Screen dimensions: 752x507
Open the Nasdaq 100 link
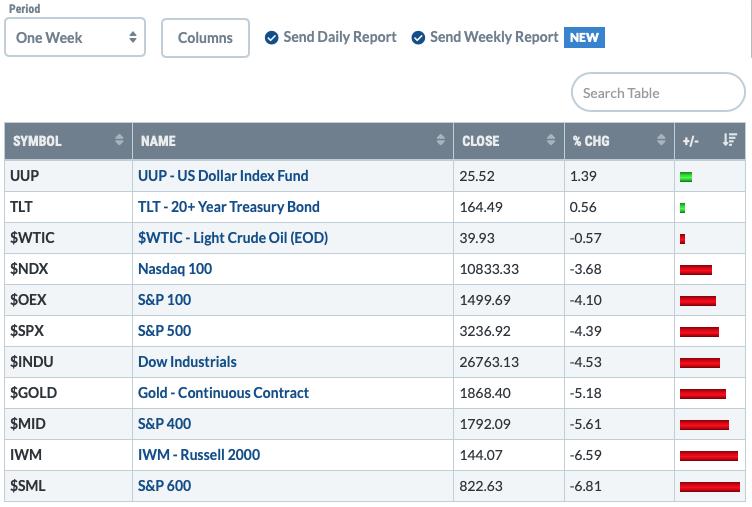click(175, 269)
